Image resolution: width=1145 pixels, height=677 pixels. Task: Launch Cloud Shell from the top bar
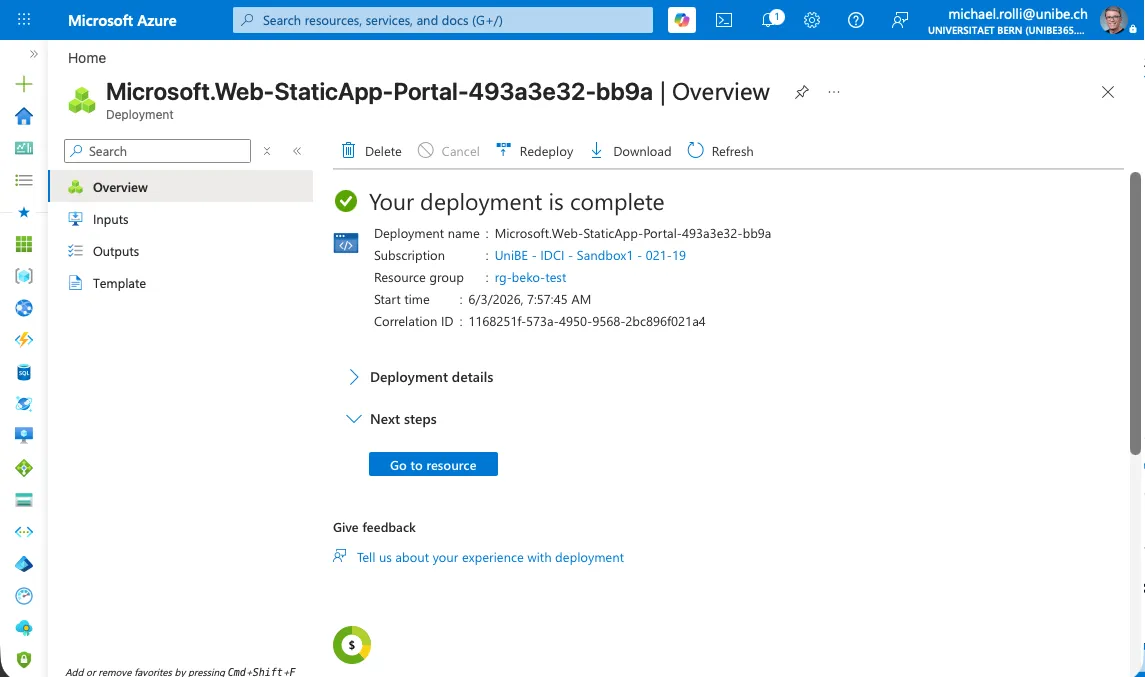point(724,20)
